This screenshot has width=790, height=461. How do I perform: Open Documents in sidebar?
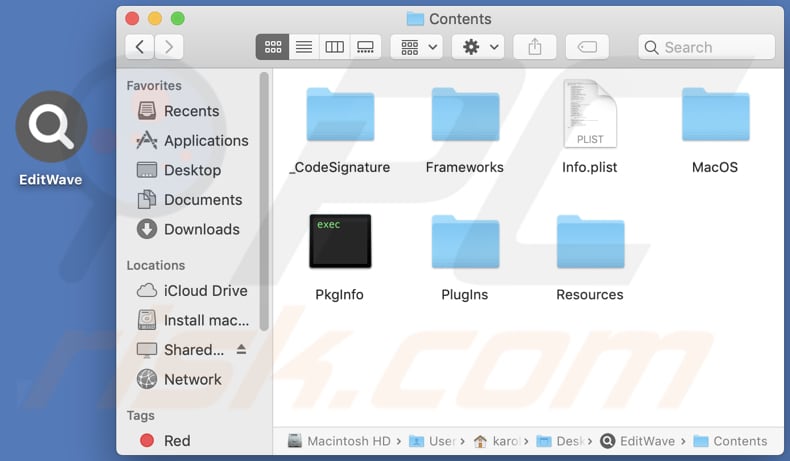pyautogui.click(x=190, y=200)
